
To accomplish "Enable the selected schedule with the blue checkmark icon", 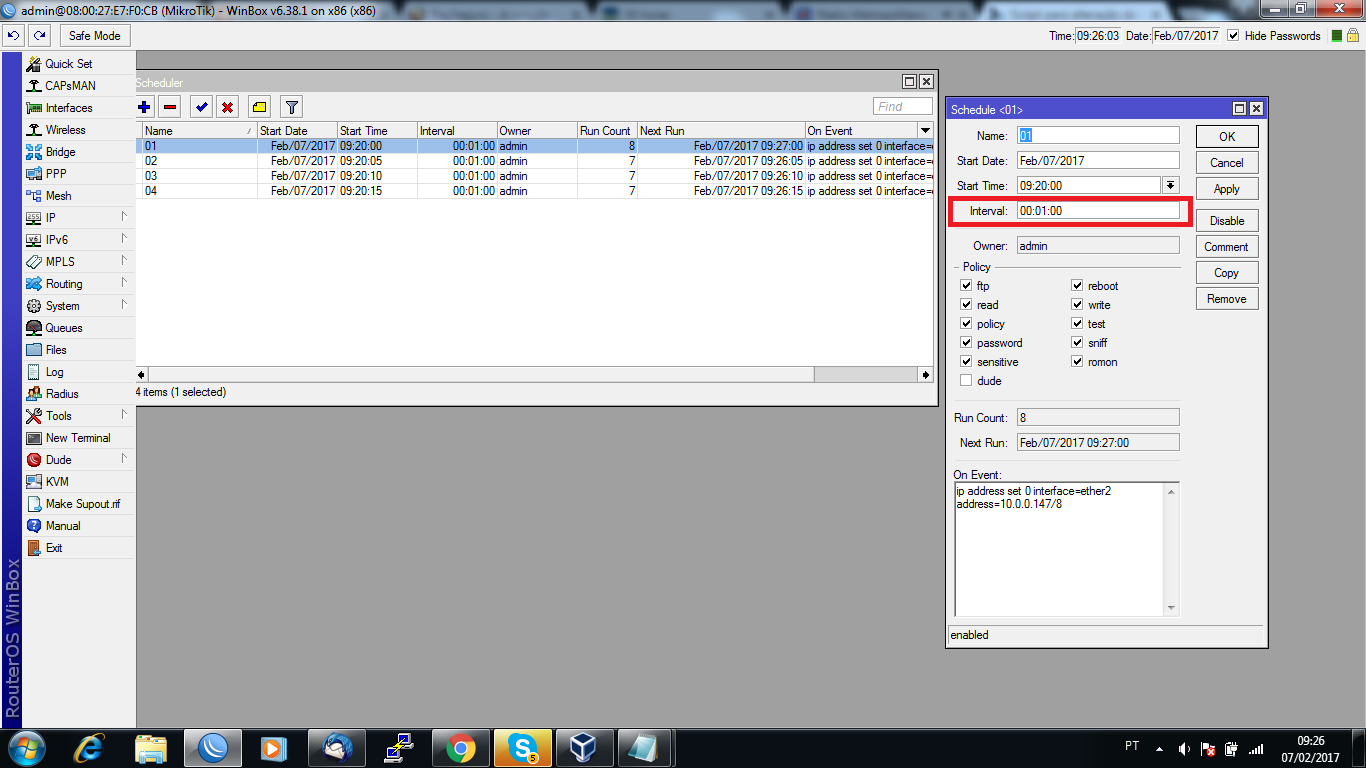I will pyautogui.click(x=202, y=107).
